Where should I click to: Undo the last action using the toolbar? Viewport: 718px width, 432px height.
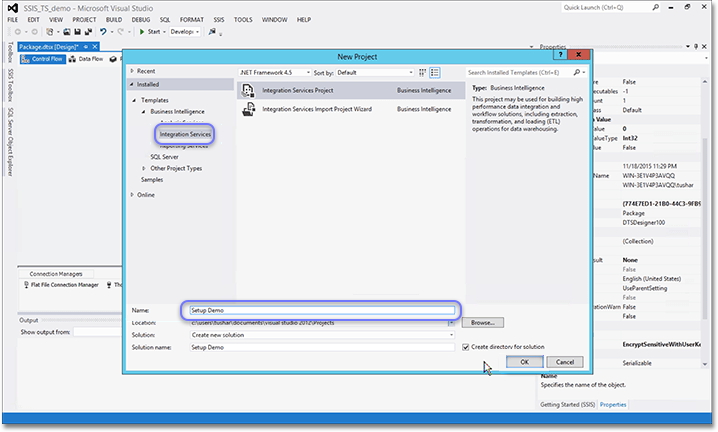point(103,32)
